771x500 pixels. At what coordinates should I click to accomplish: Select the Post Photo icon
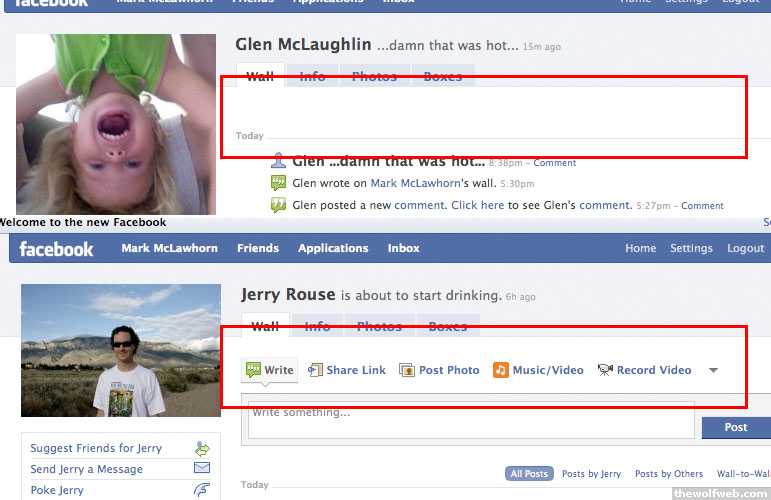(407, 370)
